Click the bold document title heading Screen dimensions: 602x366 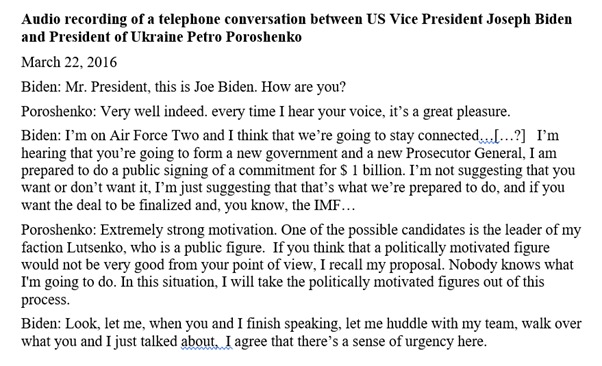[296, 28]
